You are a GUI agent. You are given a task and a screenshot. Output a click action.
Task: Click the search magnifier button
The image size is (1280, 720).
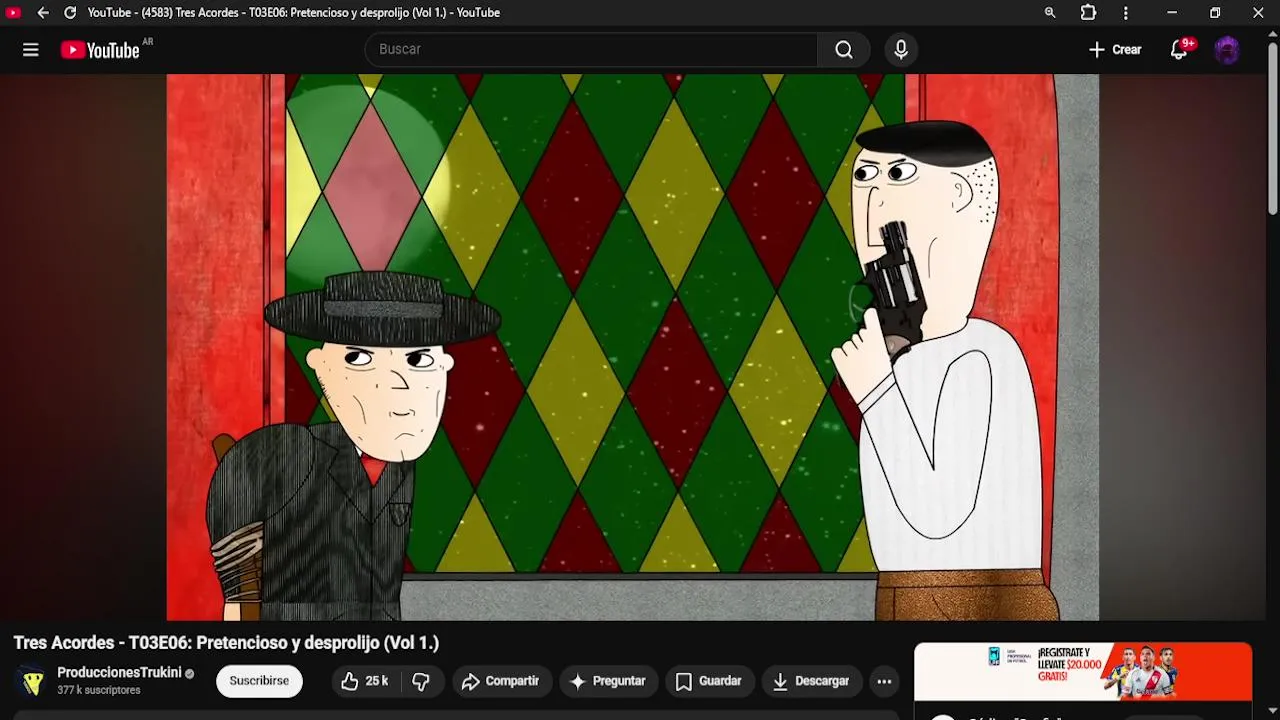pos(844,50)
